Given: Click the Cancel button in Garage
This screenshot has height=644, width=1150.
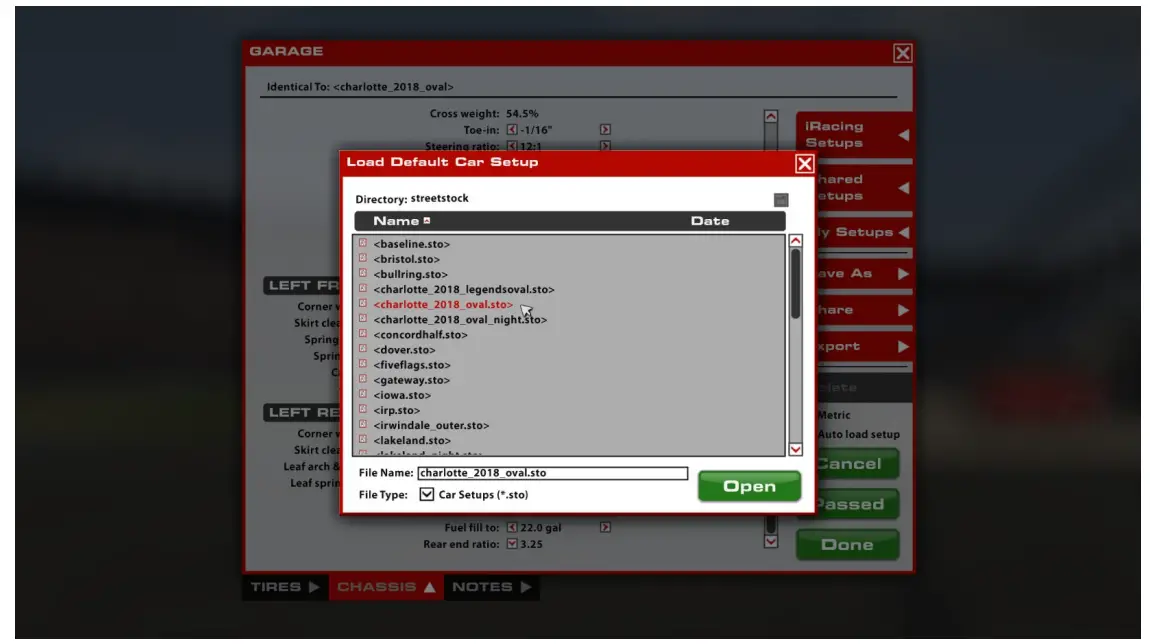Looking at the screenshot, I should tap(857, 464).
